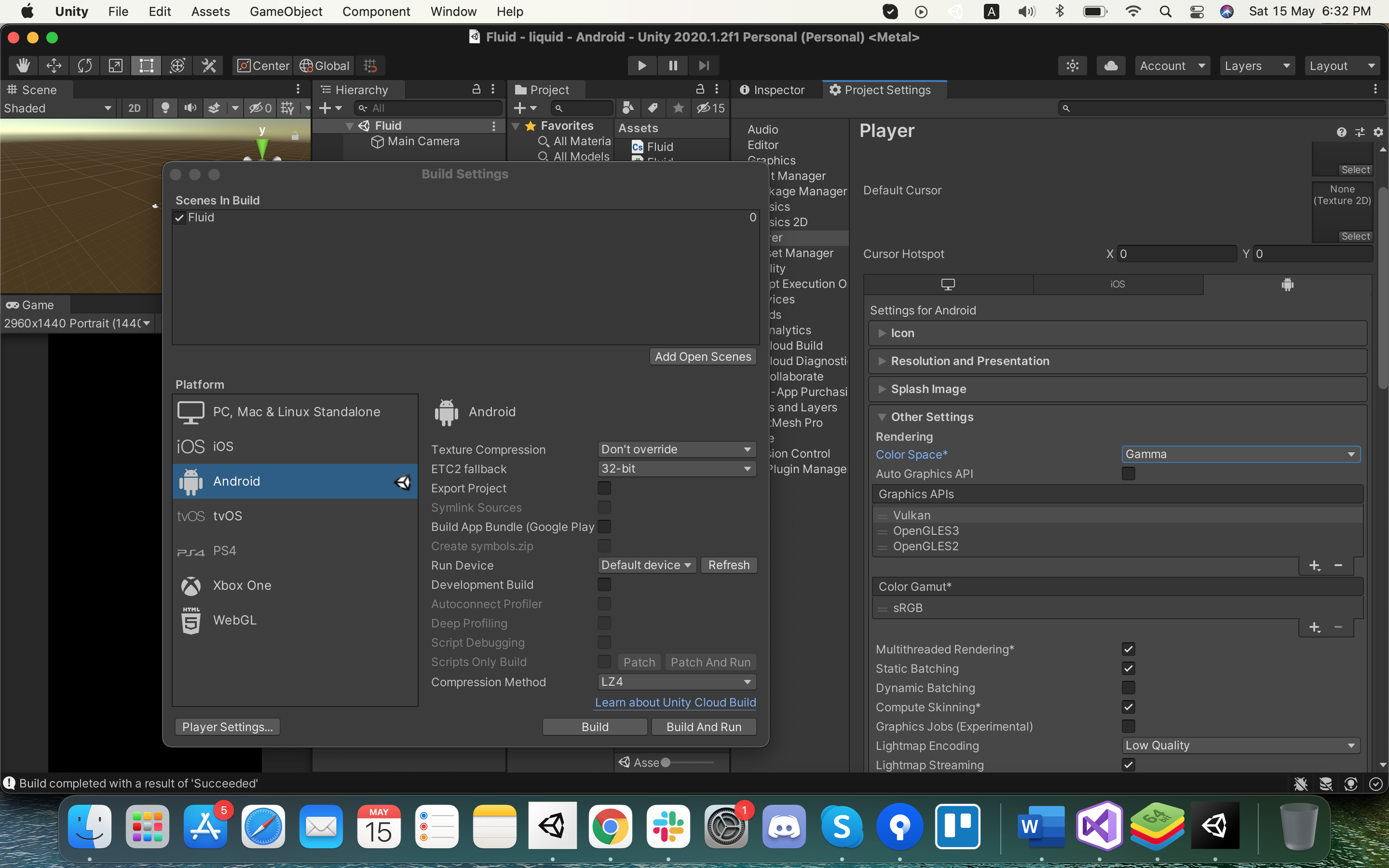Image resolution: width=1389 pixels, height=868 pixels.
Task: Select the Standalone monitor platform tab
Action: coord(948,284)
